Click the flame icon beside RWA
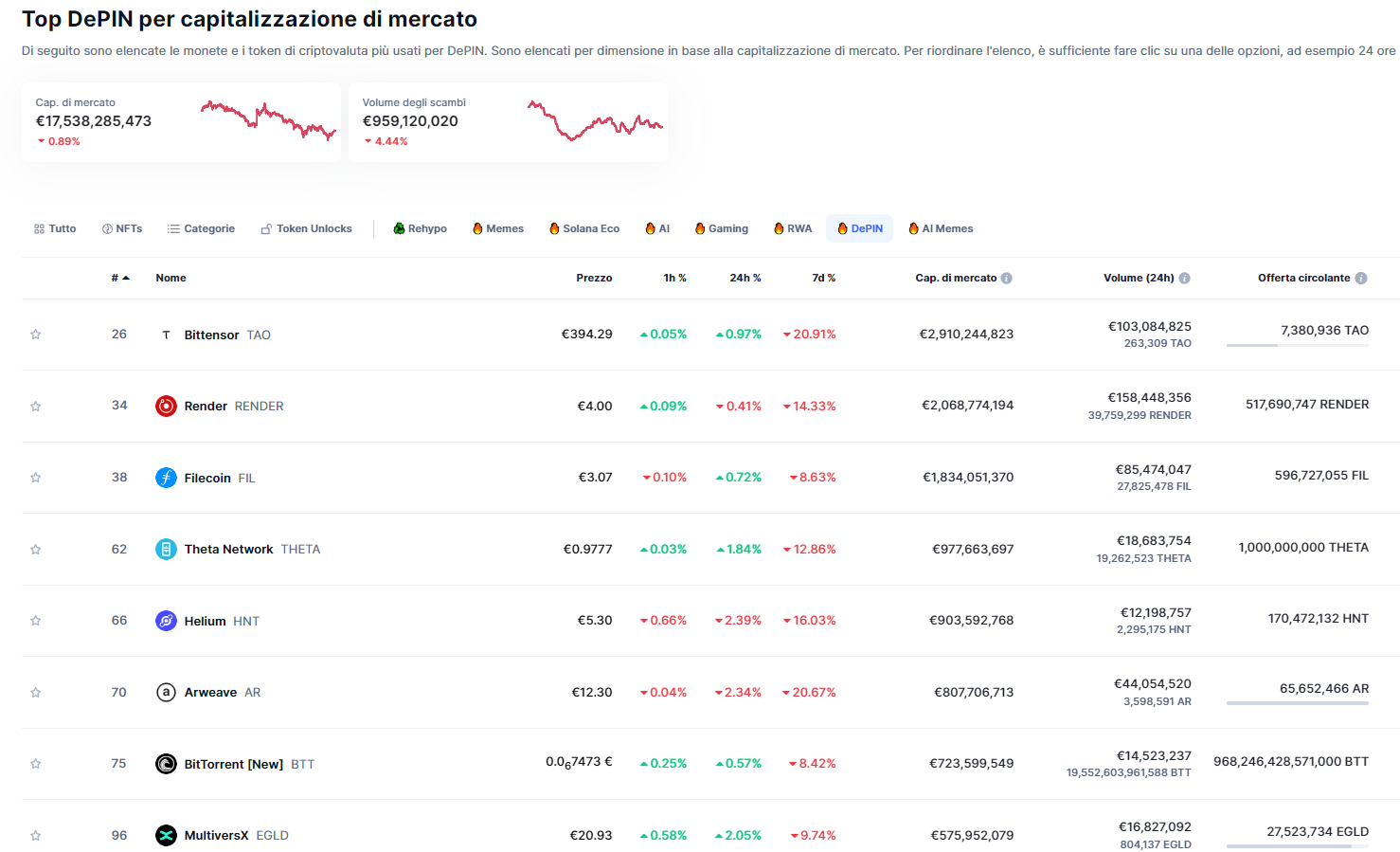The height and width of the screenshot is (852, 1400). point(779,228)
